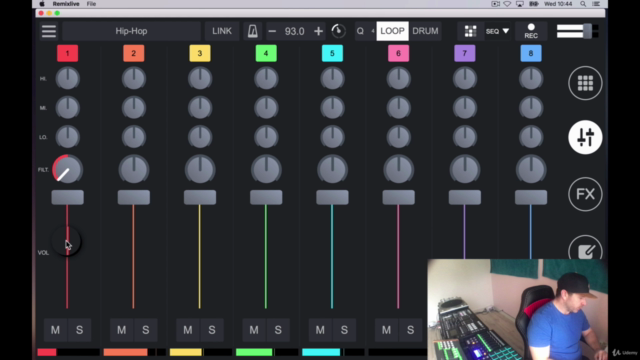Open the File menu
Image resolution: width=640 pixels, height=360 pixels.
coord(91,4)
